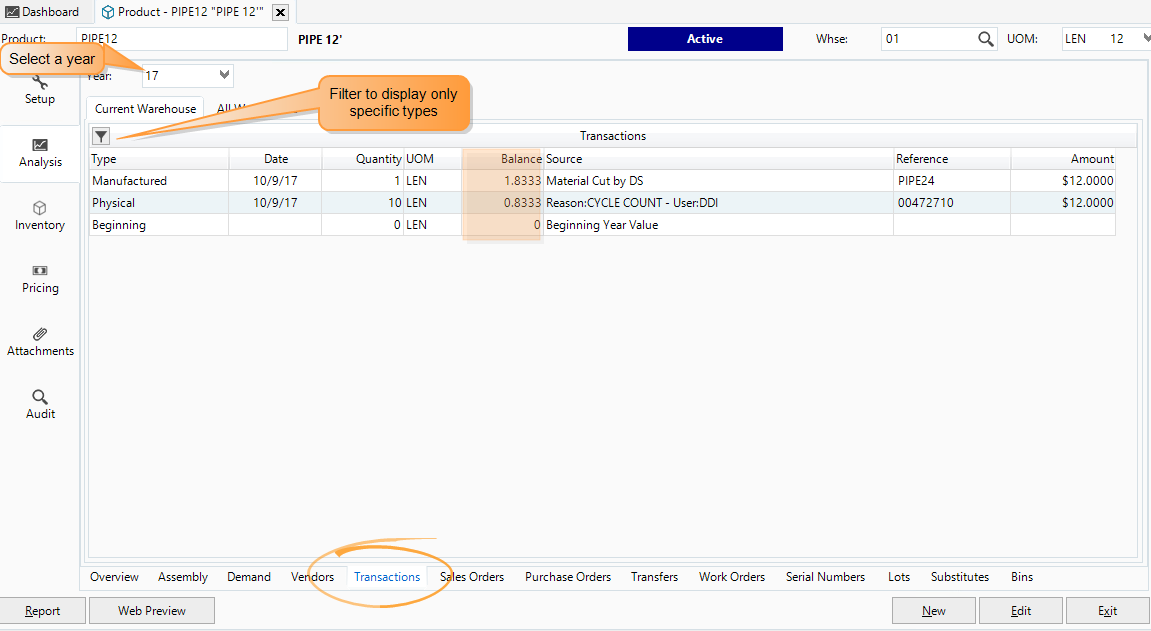1151x631 pixels.
Task: Open the Sales Orders tab
Action: click(472, 577)
